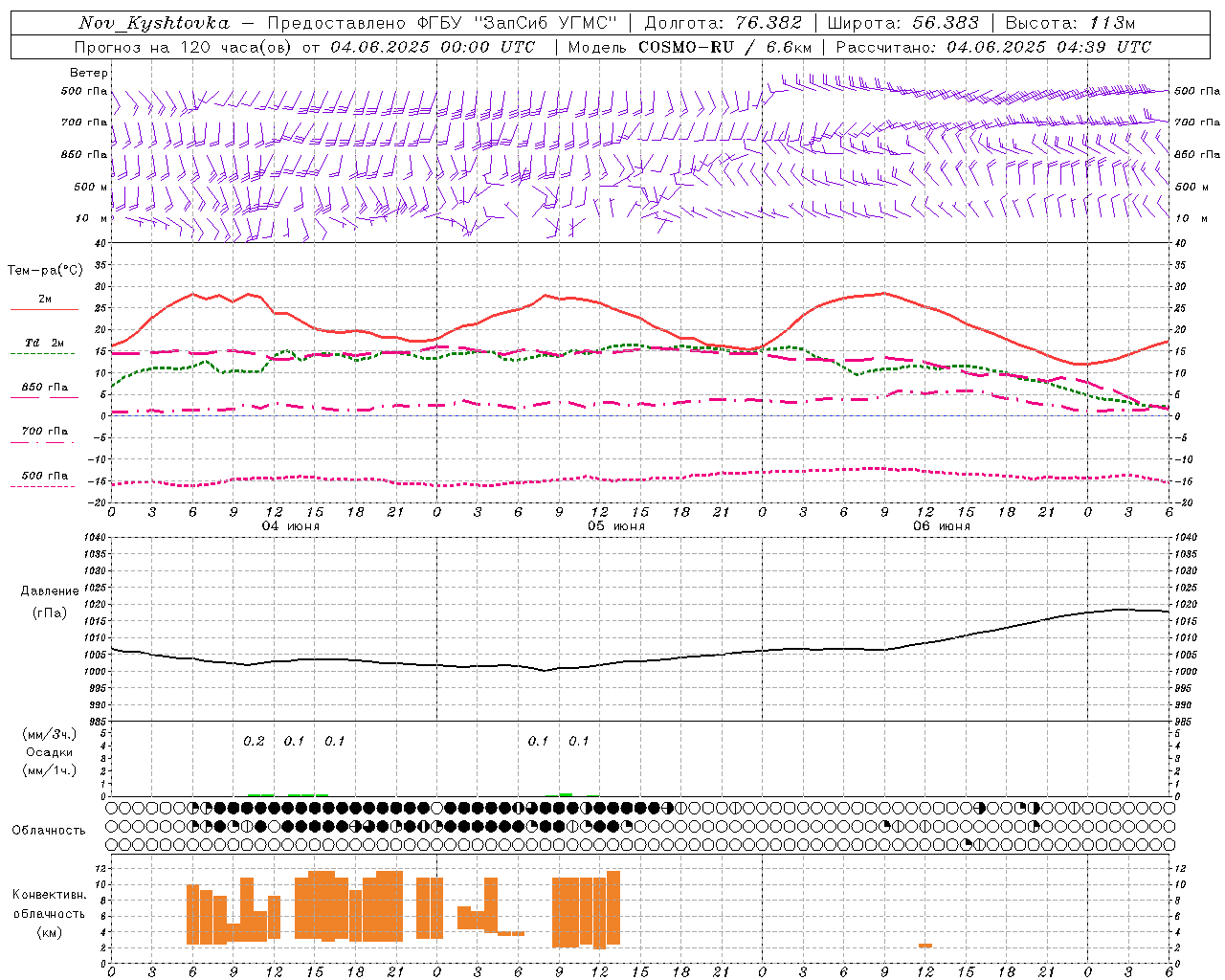Click the Давление pressure panel label
The height and width of the screenshot is (980, 1225).
click(50, 591)
